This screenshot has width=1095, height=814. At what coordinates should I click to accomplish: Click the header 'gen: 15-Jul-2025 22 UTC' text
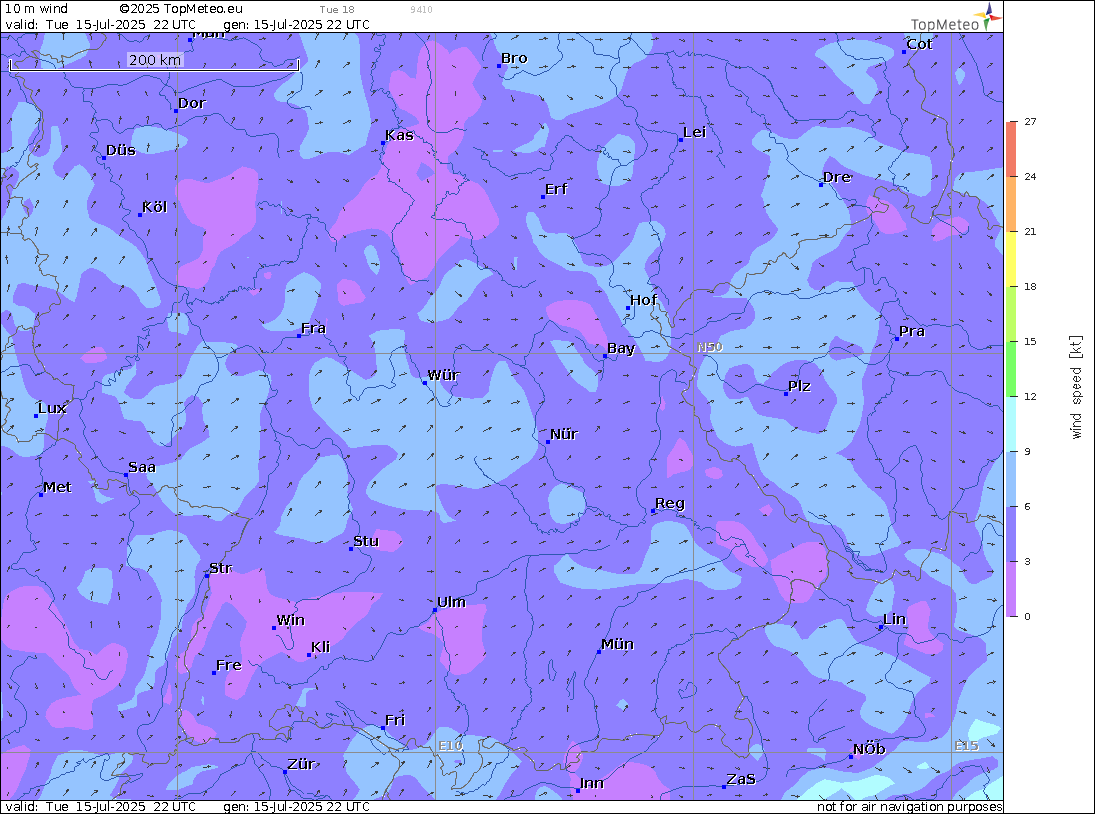[x=296, y=24]
